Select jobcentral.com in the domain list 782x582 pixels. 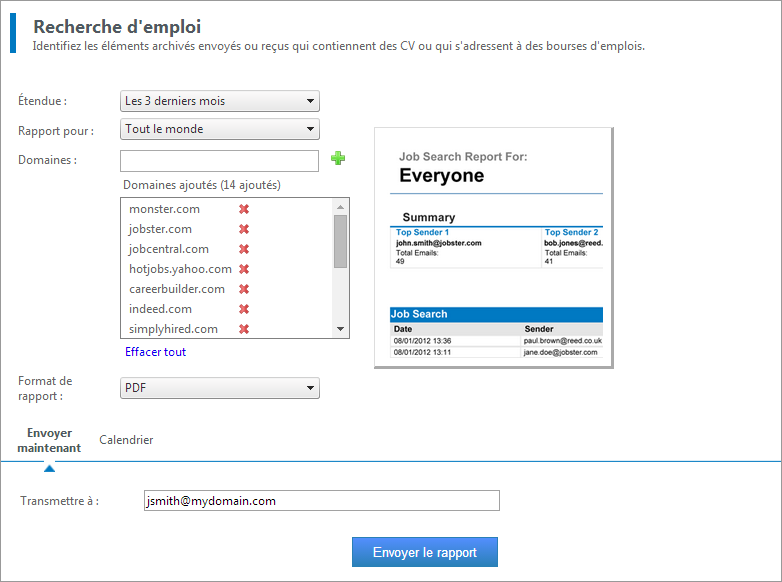[169, 249]
